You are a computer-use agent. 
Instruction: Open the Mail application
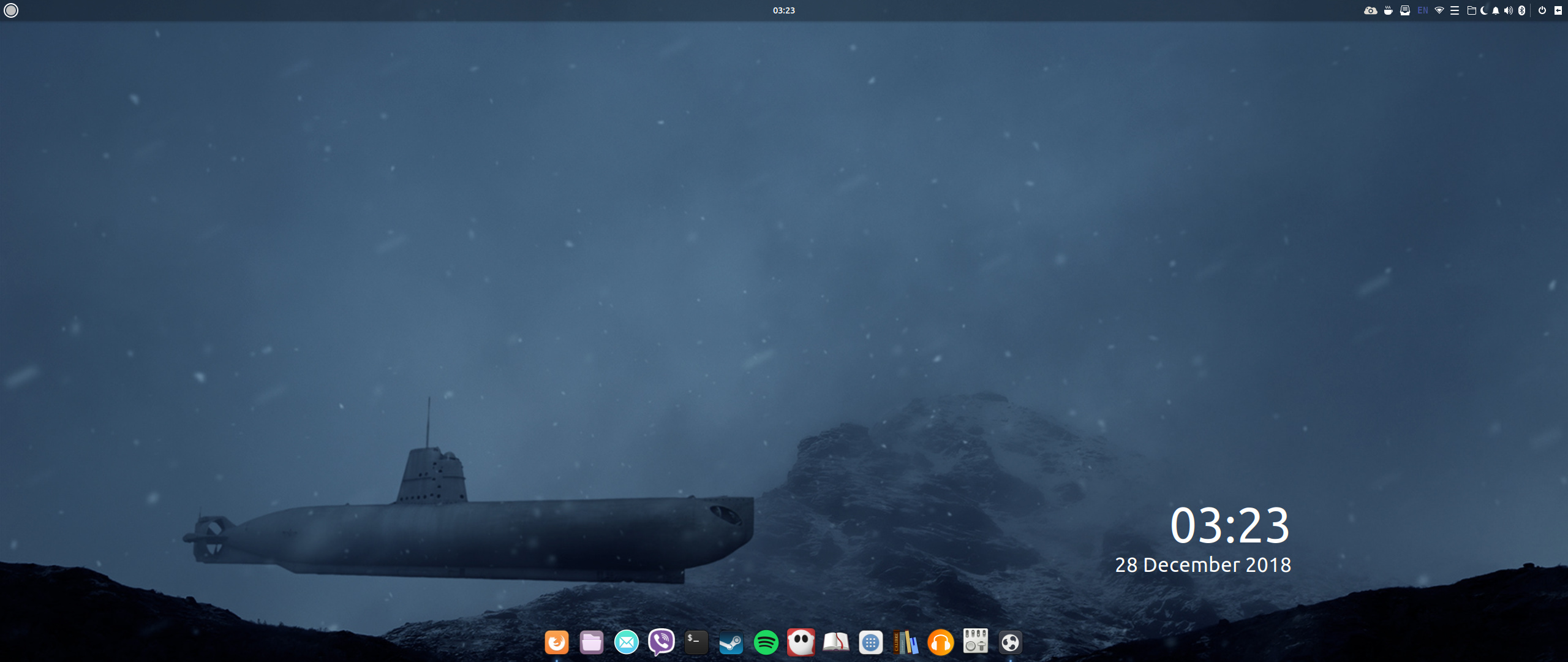(x=626, y=642)
